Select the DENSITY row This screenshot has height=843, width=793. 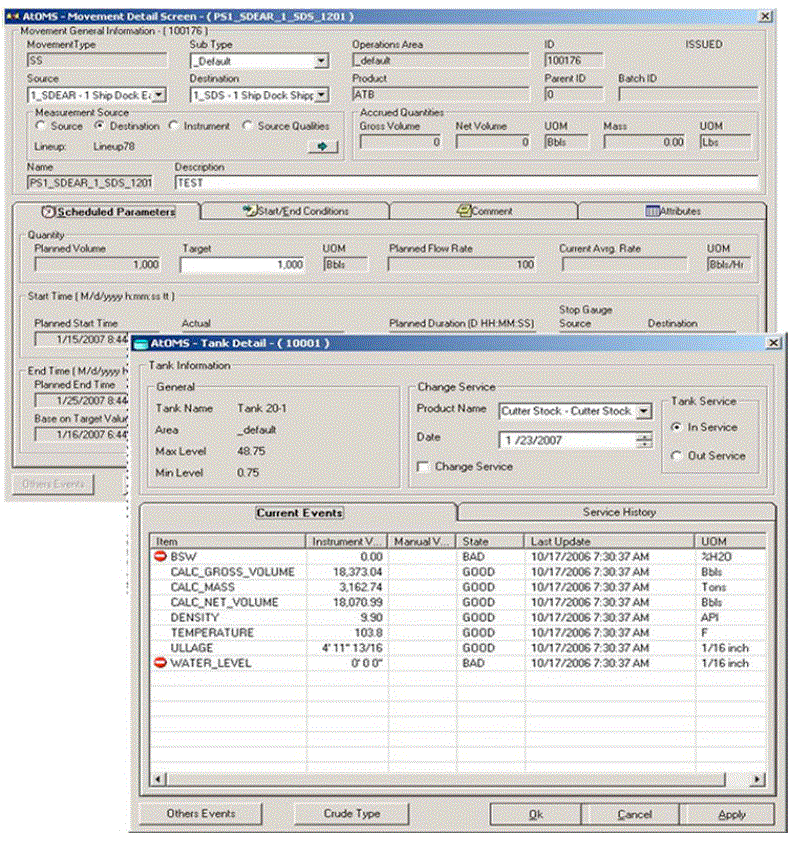pyautogui.click(x=458, y=617)
